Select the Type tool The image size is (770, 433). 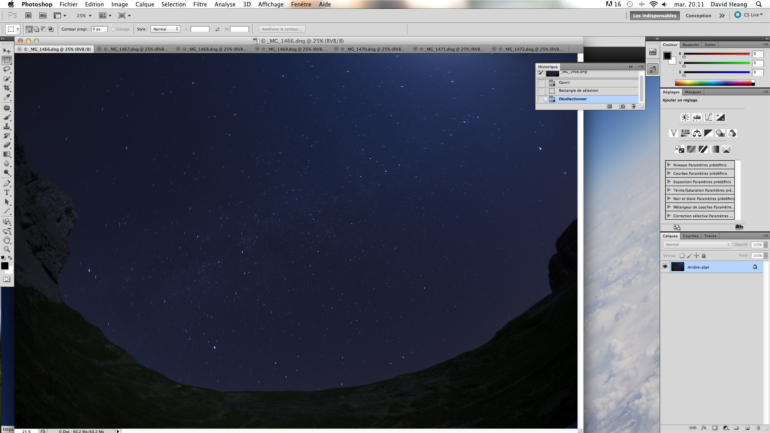7,192
